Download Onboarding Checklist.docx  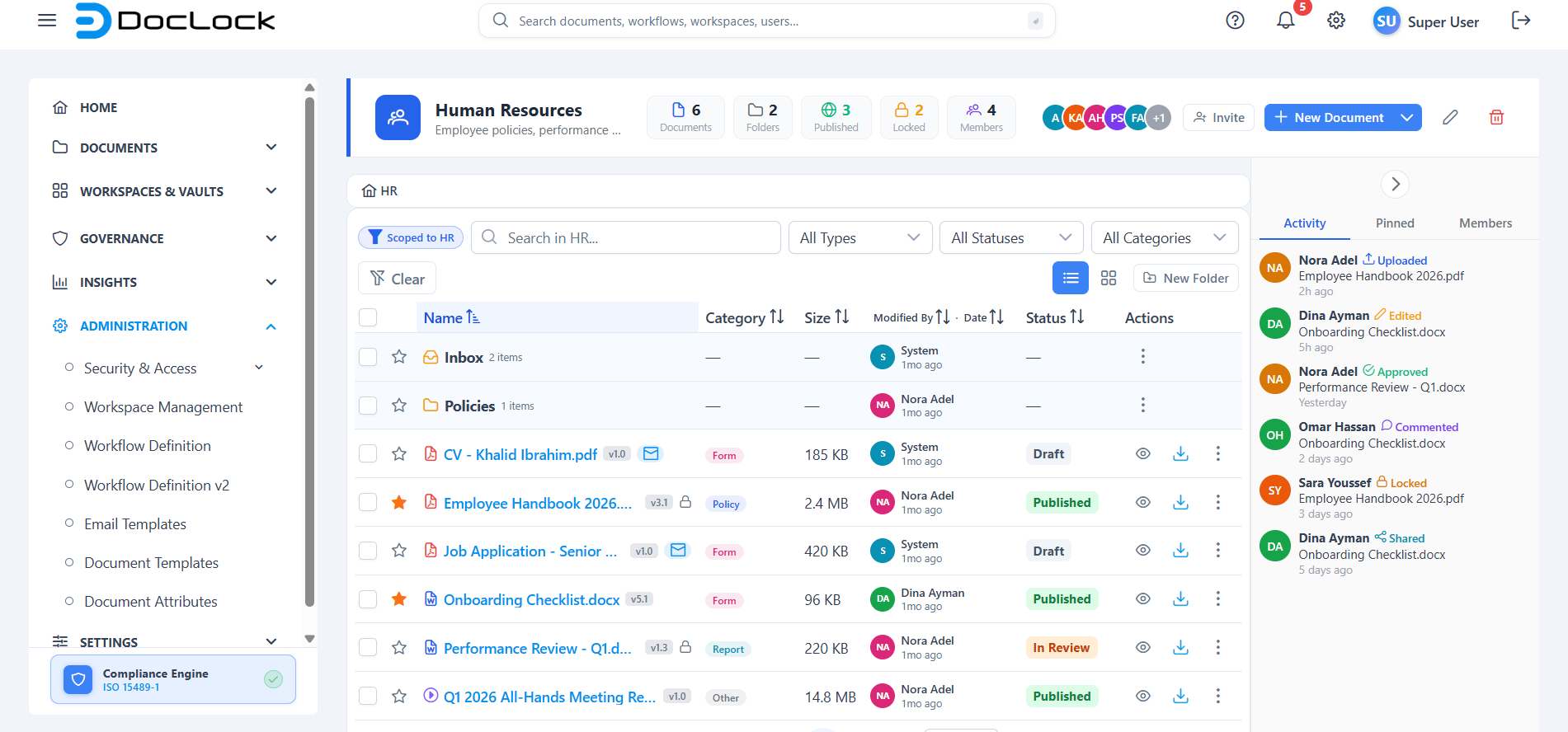pos(1181,598)
